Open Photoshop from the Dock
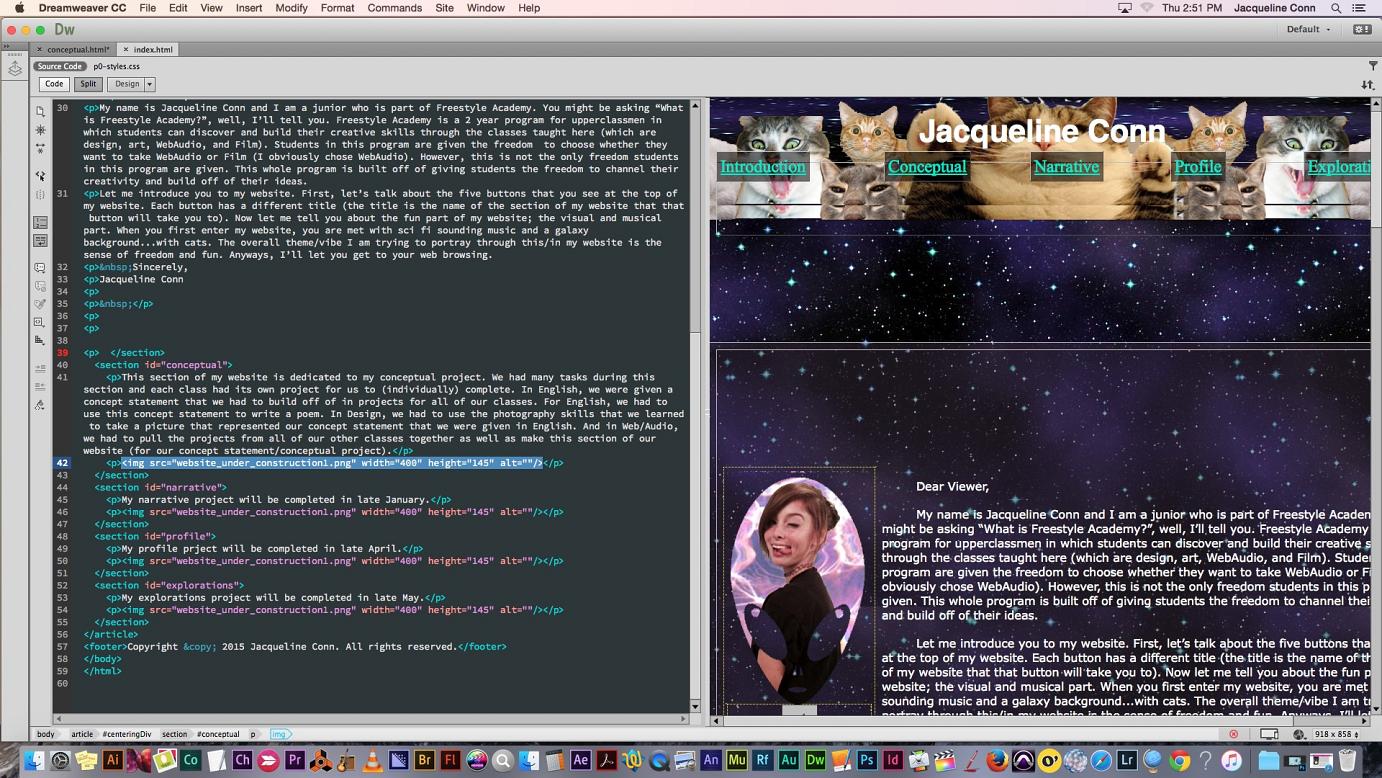Viewport: 1382px width, 778px height. click(867, 760)
